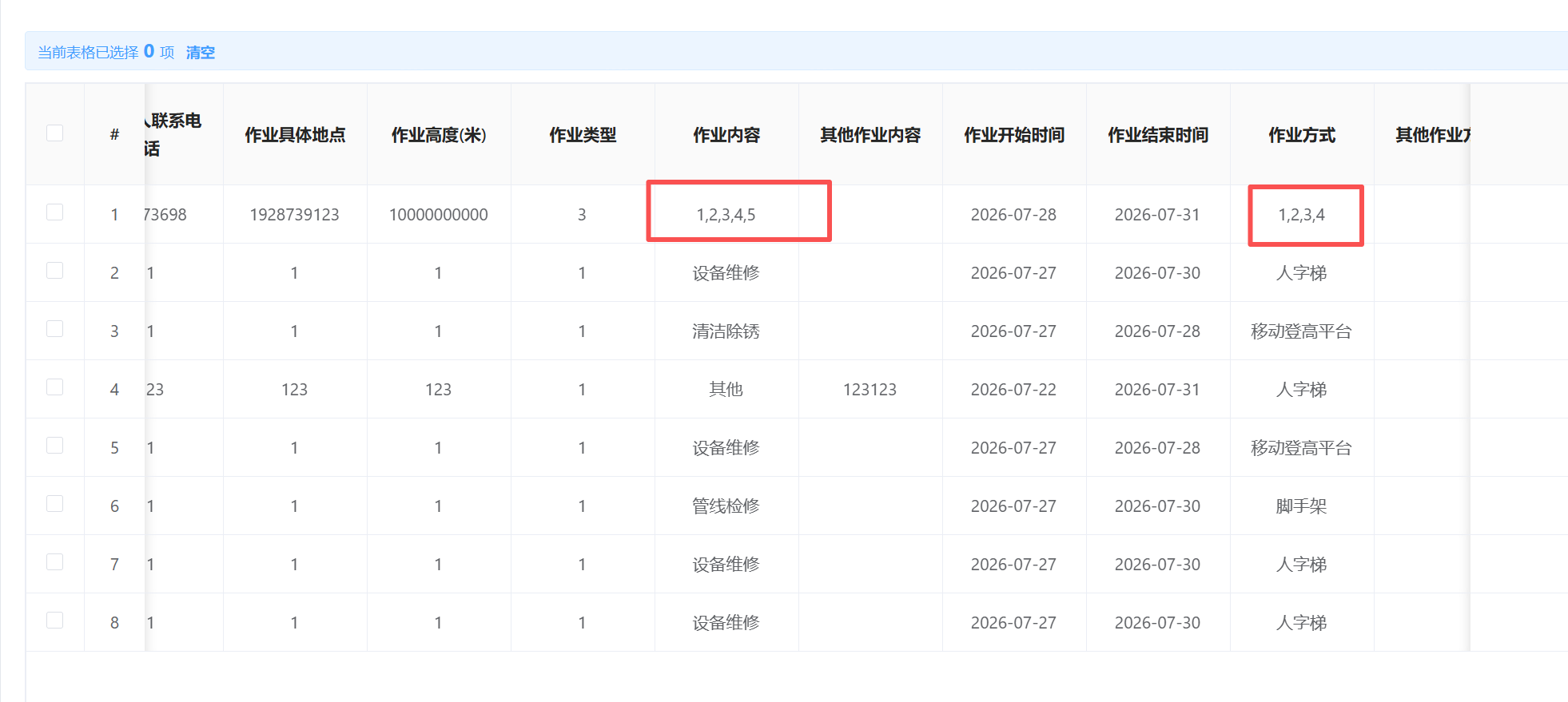Check the checkbox for row 5

point(54,445)
